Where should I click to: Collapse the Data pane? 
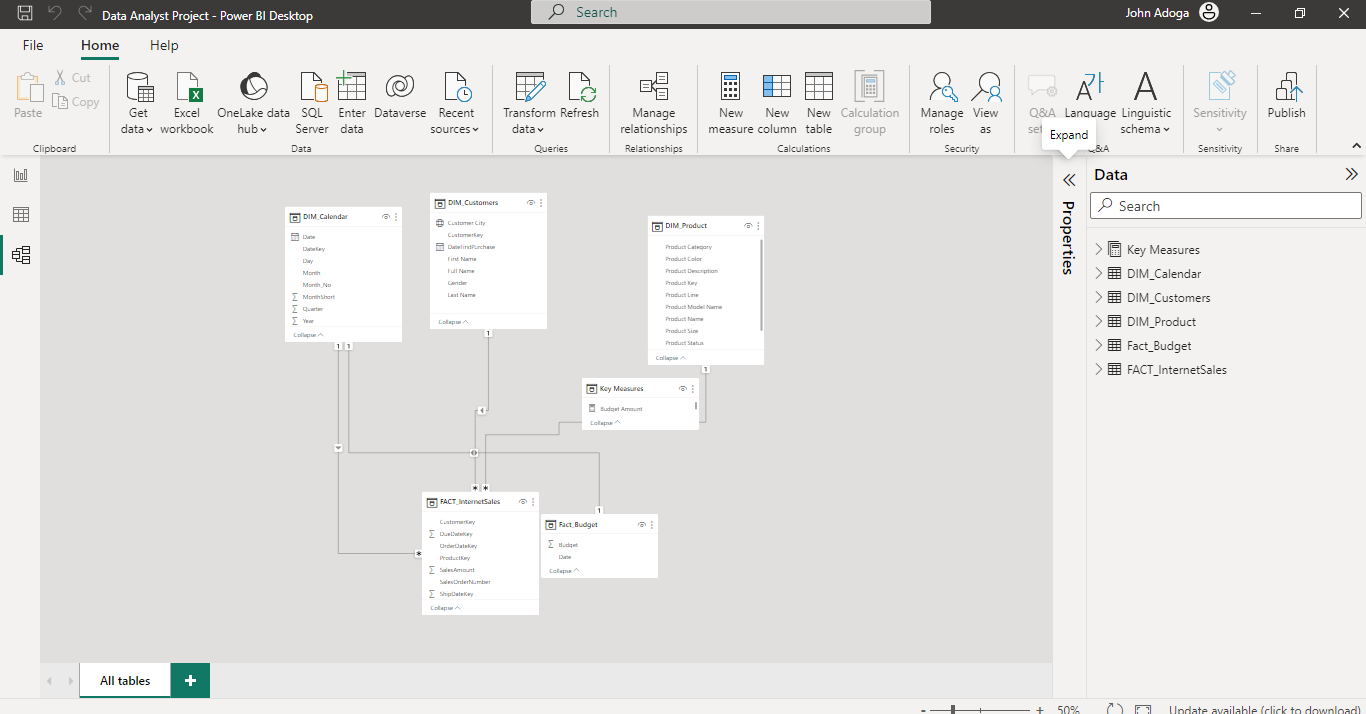tap(1352, 174)
